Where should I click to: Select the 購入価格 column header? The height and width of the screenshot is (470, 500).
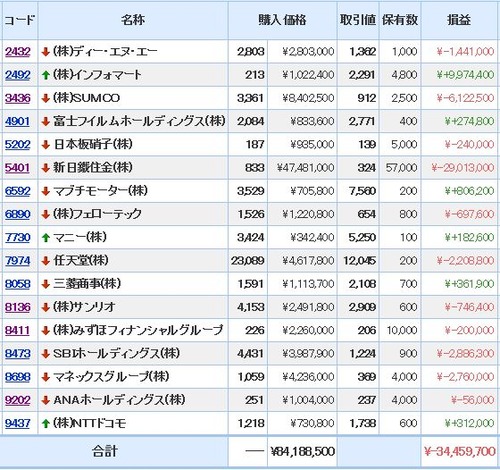pyautogui.click(x=282, y=20)
